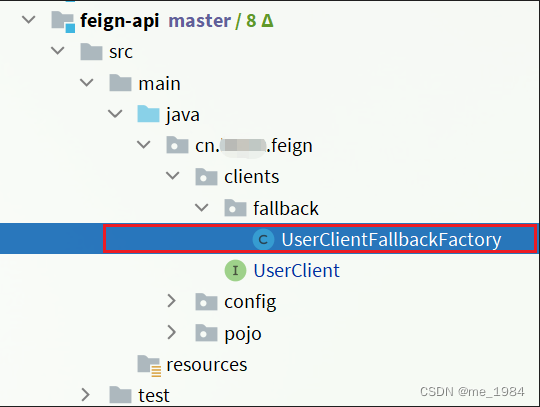Screen dimensions: 540x407
Task: Click the pojo package icon
Action: 206,333
